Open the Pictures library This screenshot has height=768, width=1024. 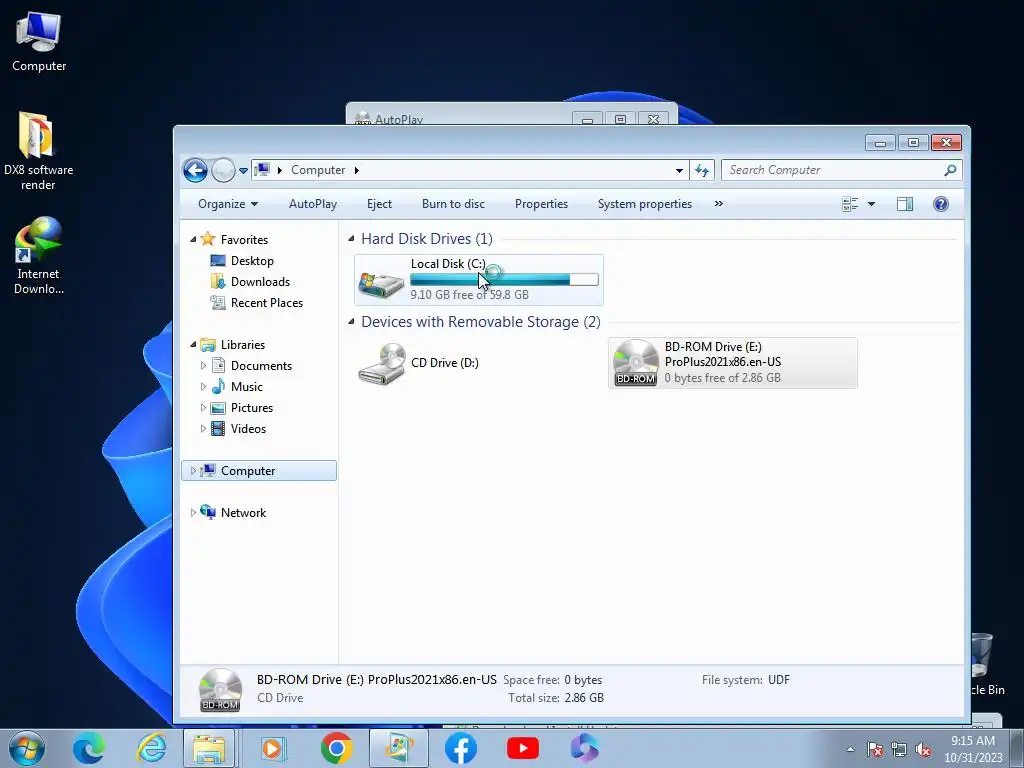[x=251, y=408]
